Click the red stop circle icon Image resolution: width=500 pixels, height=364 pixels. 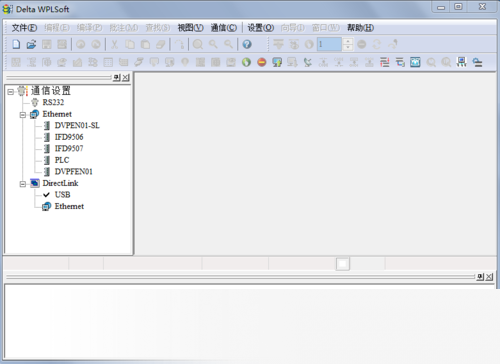point(262,62)
